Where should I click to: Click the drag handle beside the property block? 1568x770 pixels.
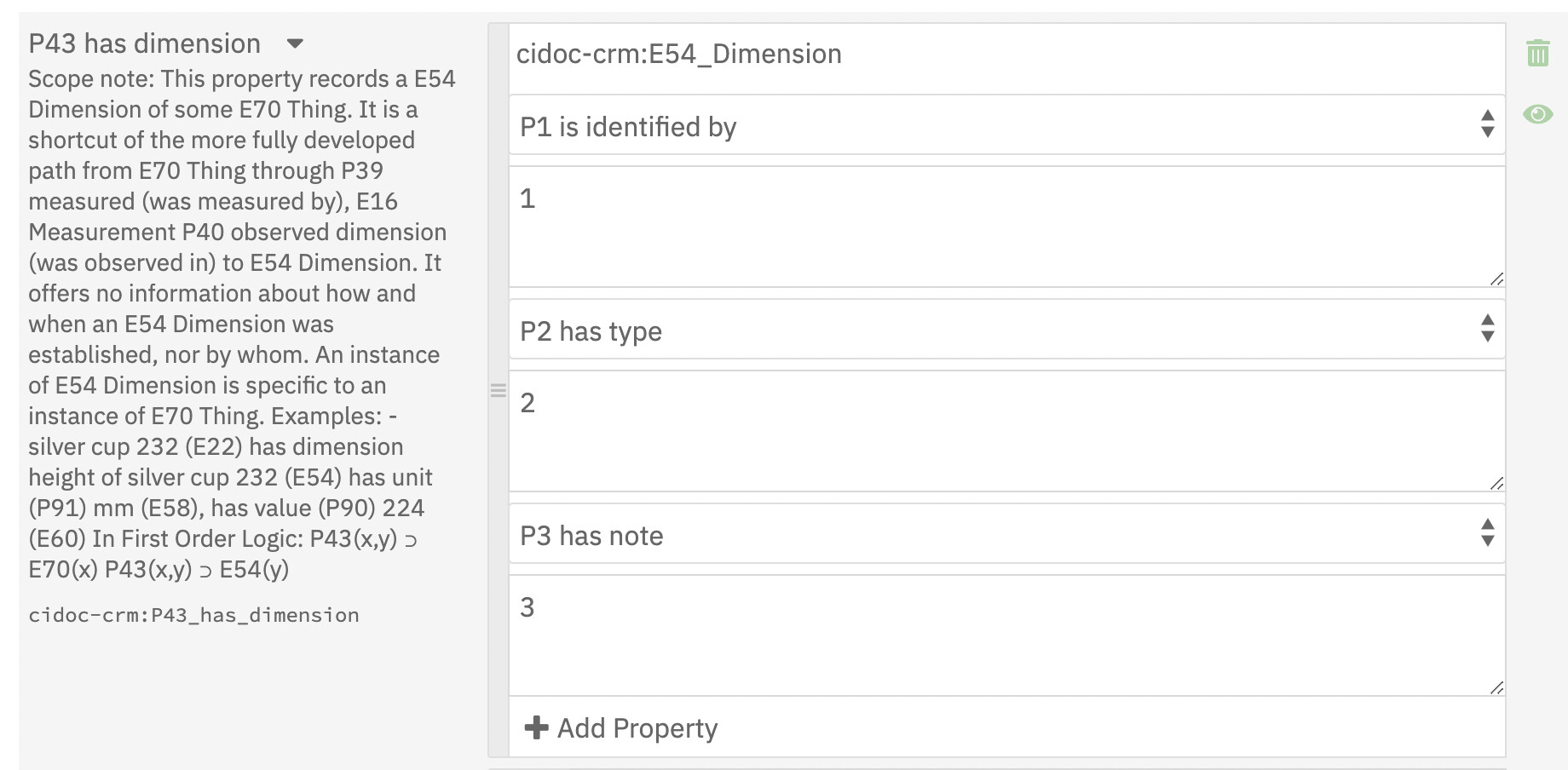click(x=499, y=391)
